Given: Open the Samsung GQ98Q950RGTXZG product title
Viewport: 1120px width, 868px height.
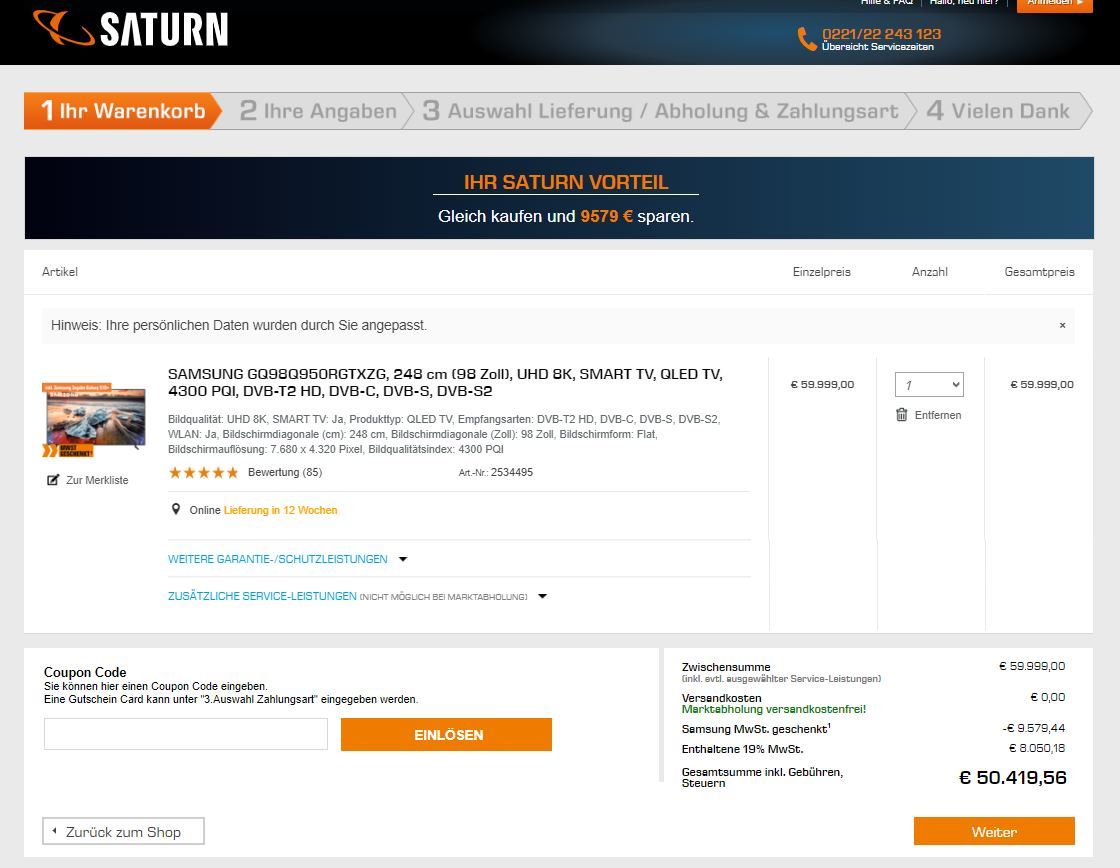Looking at the screenshot, I should tap(445, 382).
